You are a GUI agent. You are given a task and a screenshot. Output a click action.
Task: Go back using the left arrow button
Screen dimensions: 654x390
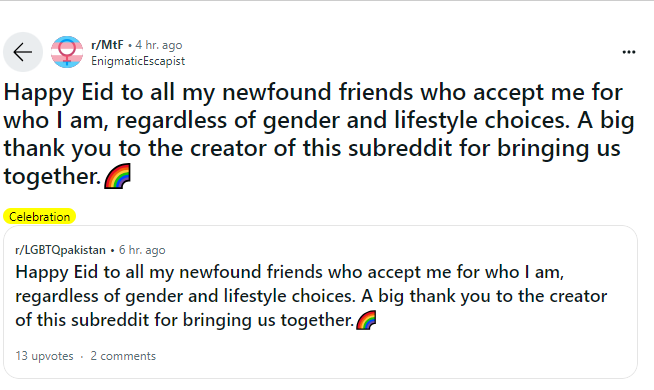coord(23,52)
